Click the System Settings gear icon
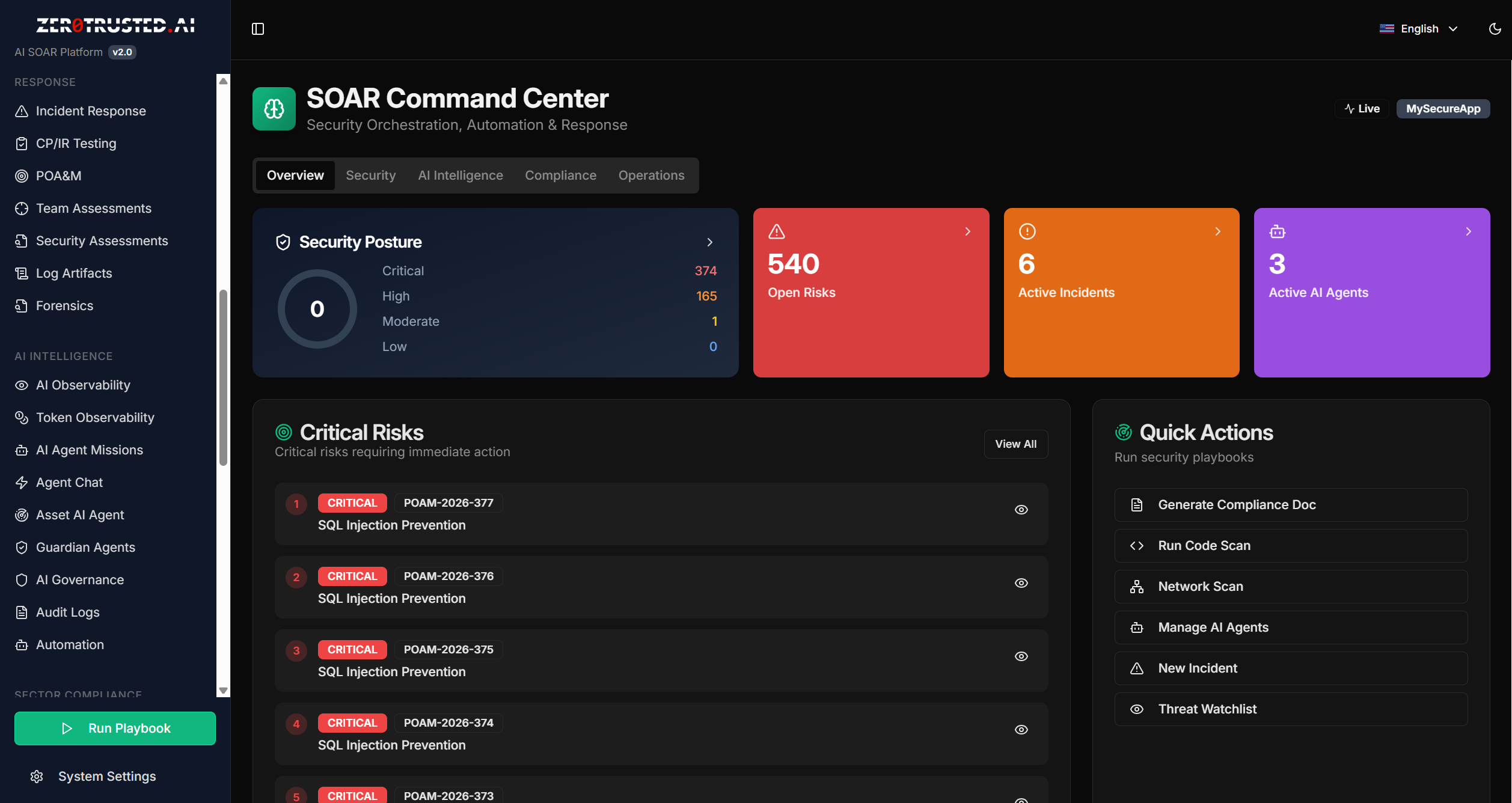The image size is (1512, 803). pos(37,777)
